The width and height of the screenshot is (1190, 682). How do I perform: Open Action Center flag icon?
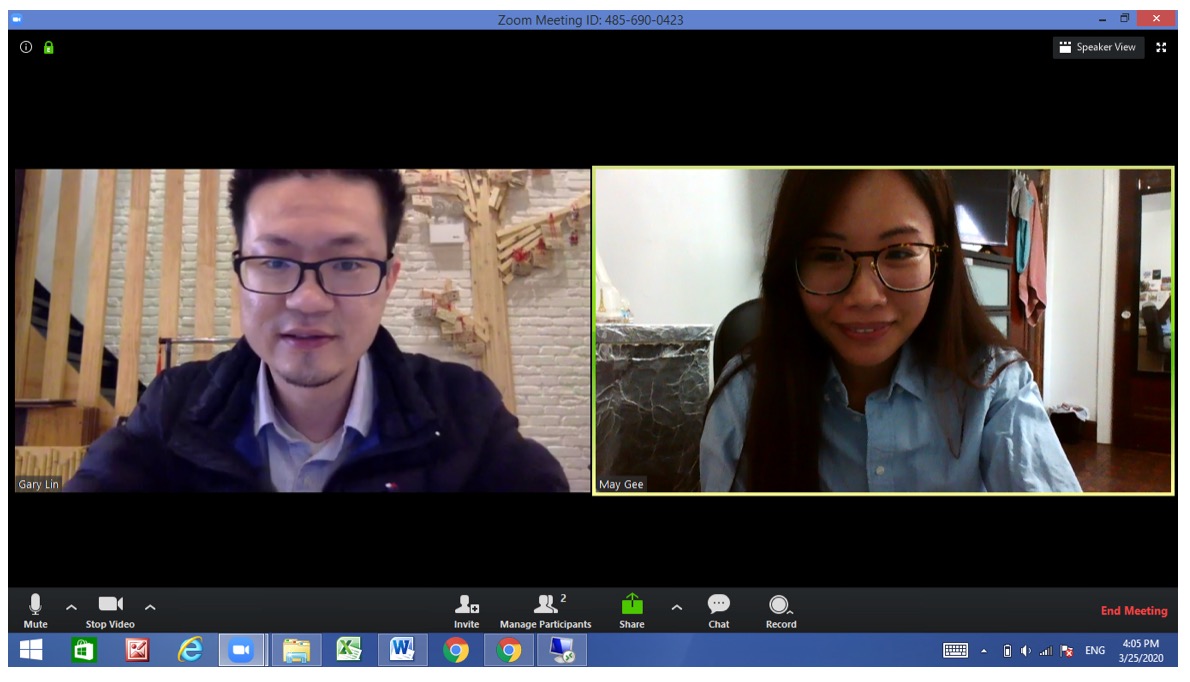click(x=1067, y=651)
